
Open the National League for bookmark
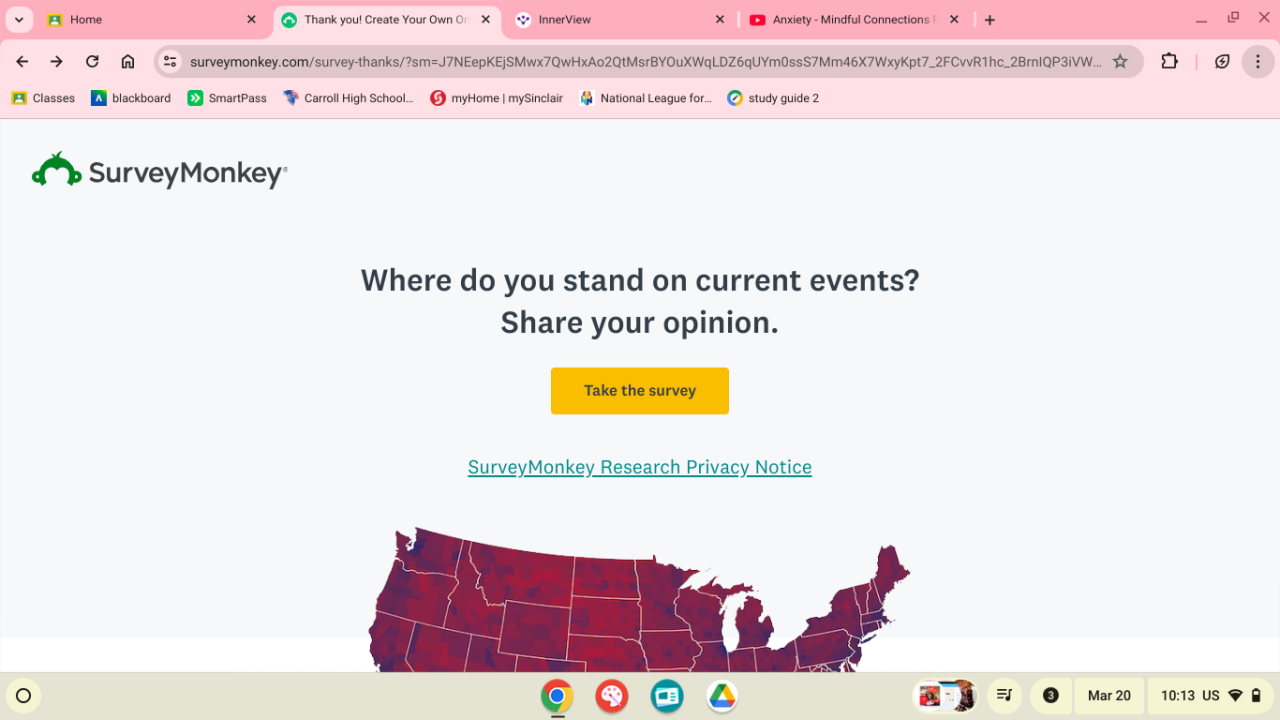tap(645, 98)
